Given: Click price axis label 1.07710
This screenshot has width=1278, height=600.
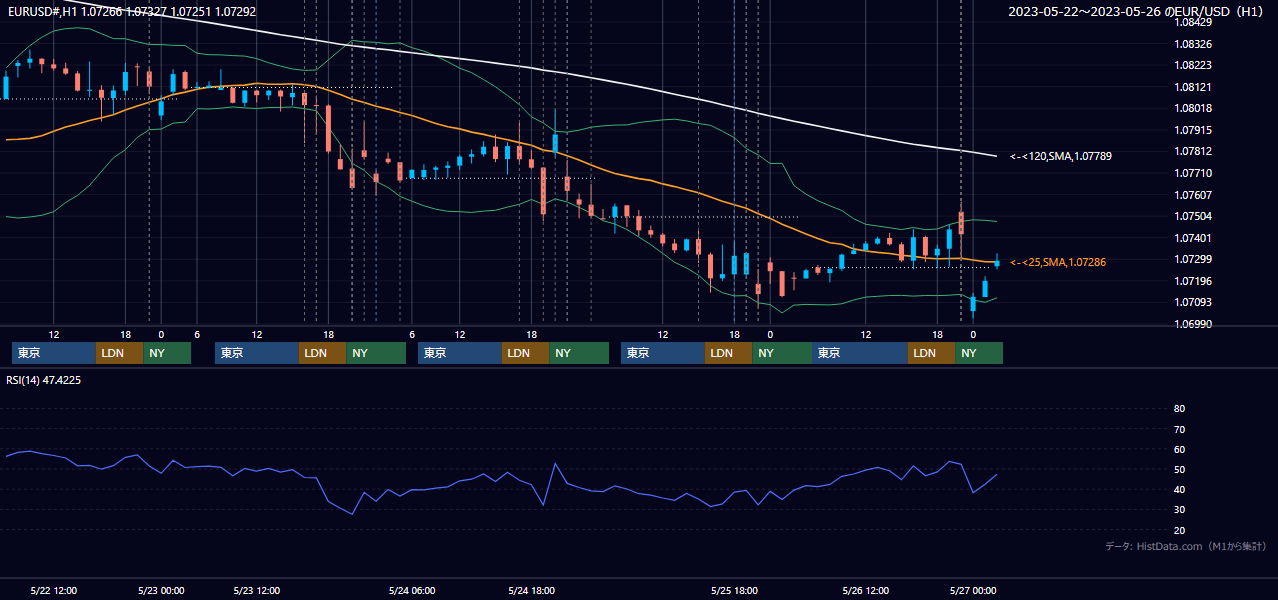Looking at the screenshot, I should coord(1192,173).
